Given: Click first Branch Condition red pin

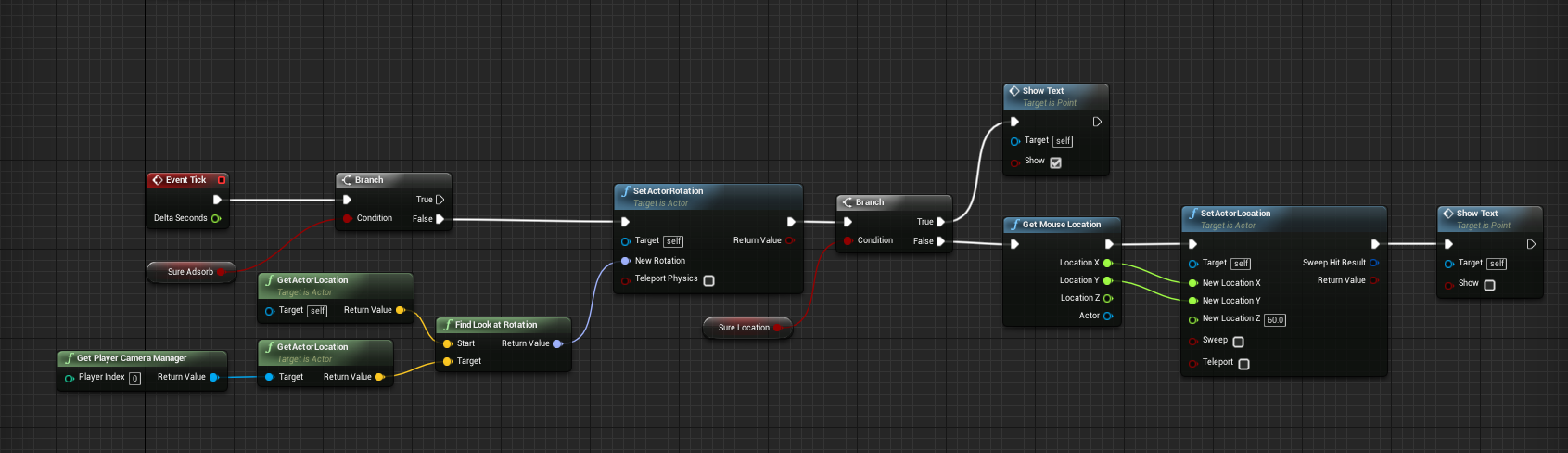Looking at the screenshot, I should [x=347, y=218].
